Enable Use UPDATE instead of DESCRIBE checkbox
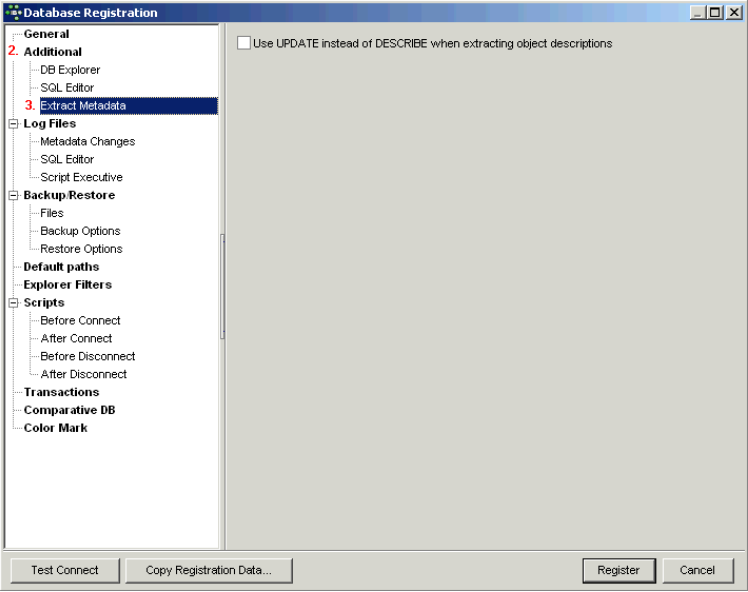 click(244, 44)
